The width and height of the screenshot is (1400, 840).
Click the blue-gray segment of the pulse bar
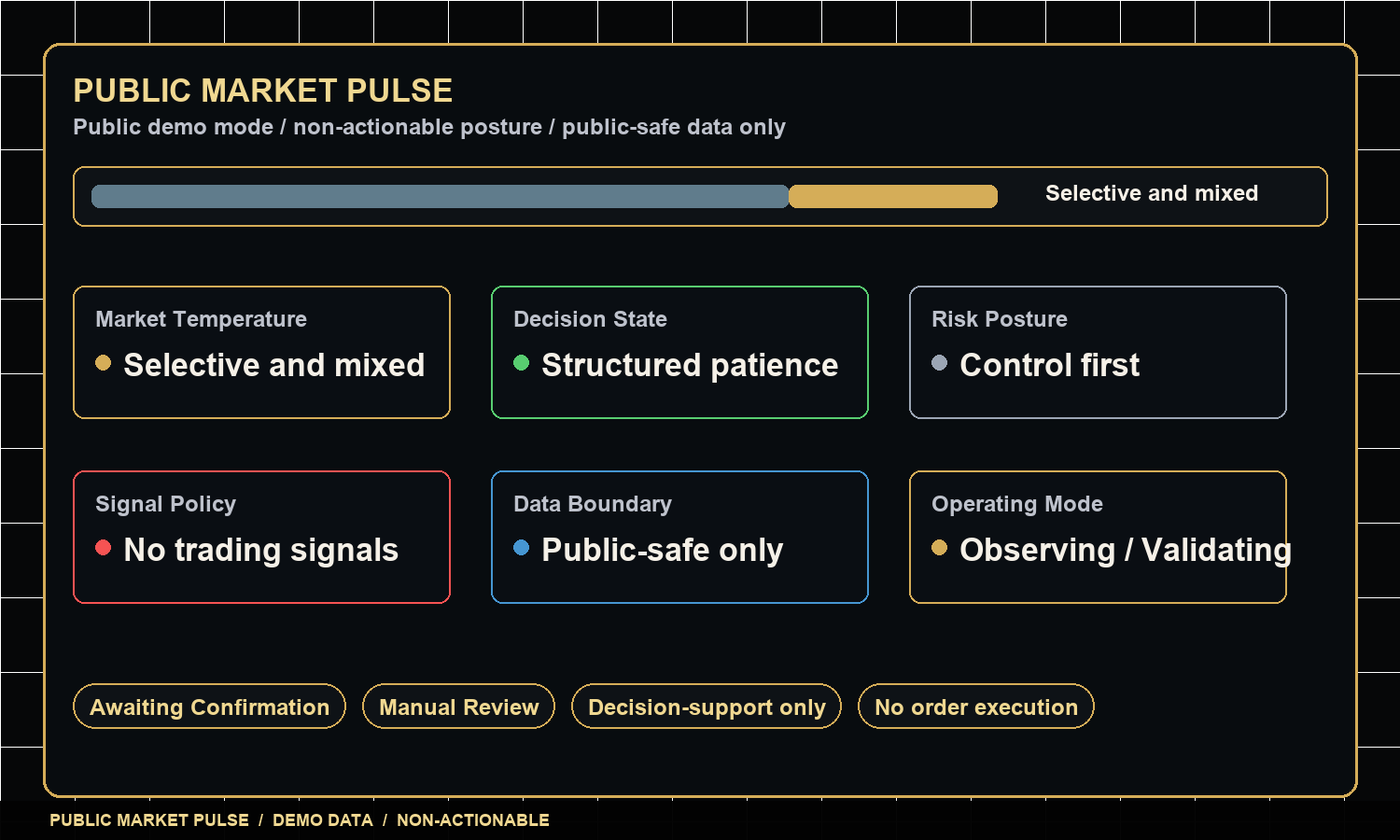(x=440, y=196)
